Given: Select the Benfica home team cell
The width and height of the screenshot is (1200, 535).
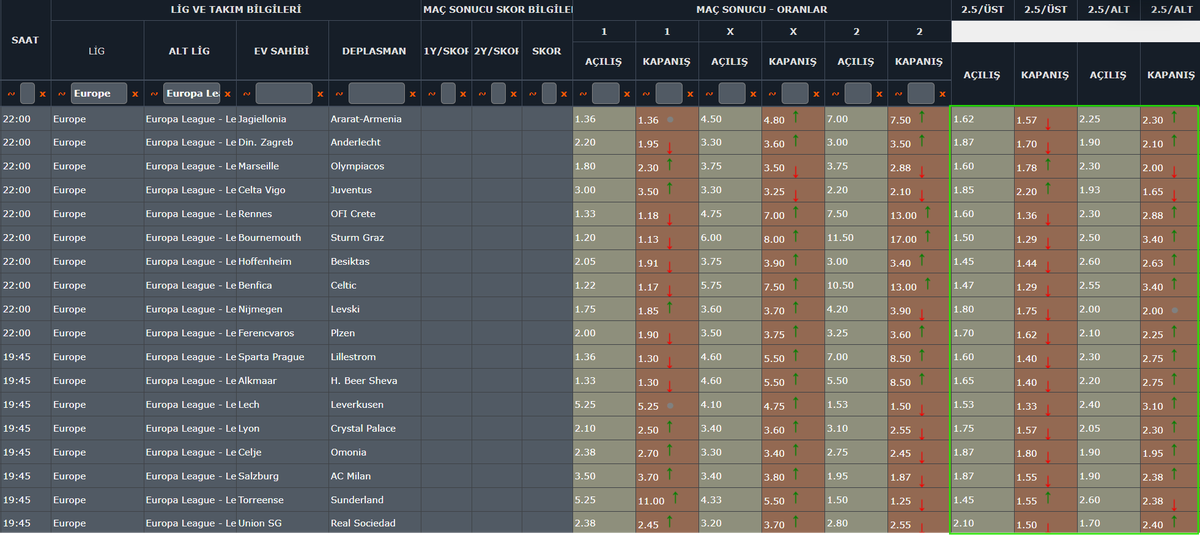Looking at the screenshot, I should [283, 285].
